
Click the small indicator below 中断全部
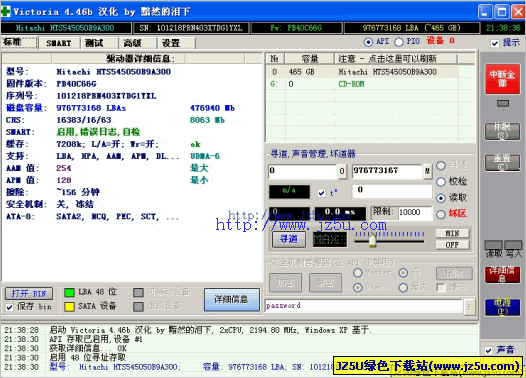tap(503, 103)
